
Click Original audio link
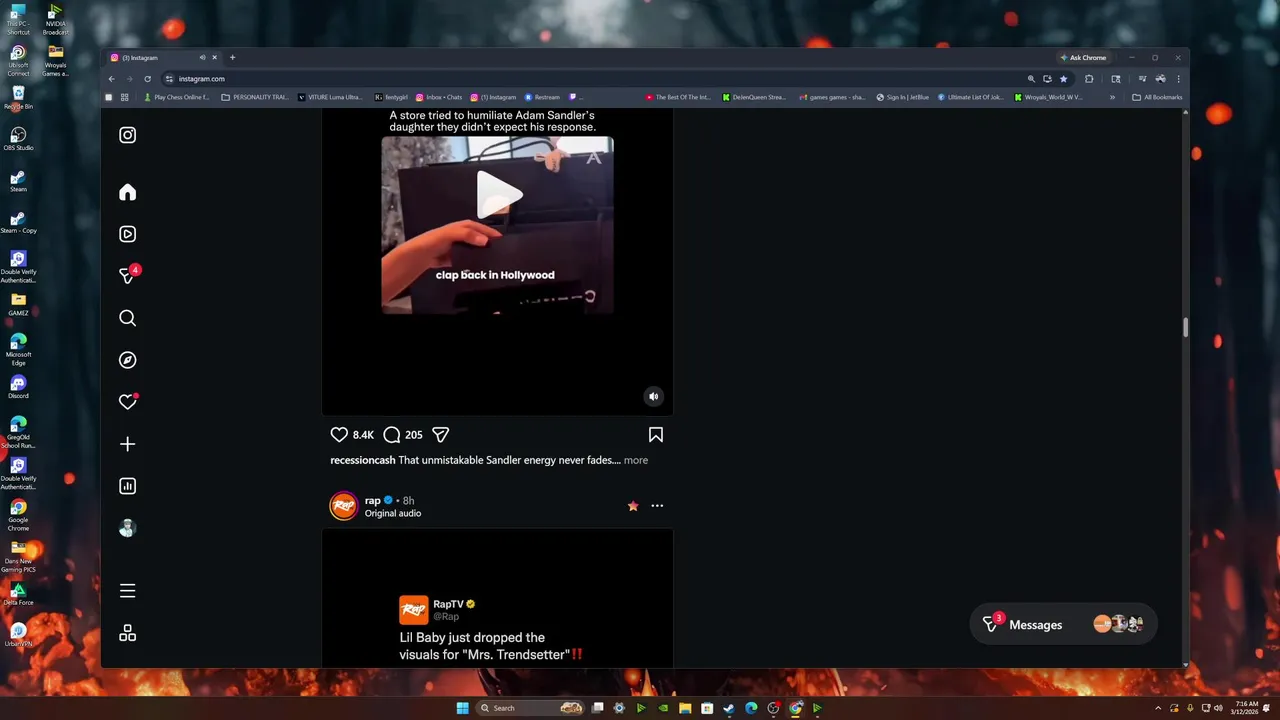pos(393,513)
